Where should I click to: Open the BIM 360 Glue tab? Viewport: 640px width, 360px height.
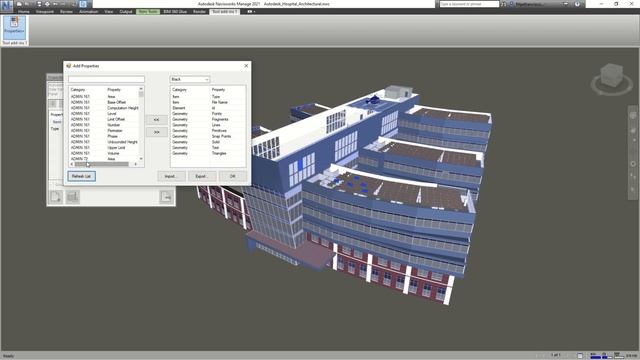tap(175, 11)
